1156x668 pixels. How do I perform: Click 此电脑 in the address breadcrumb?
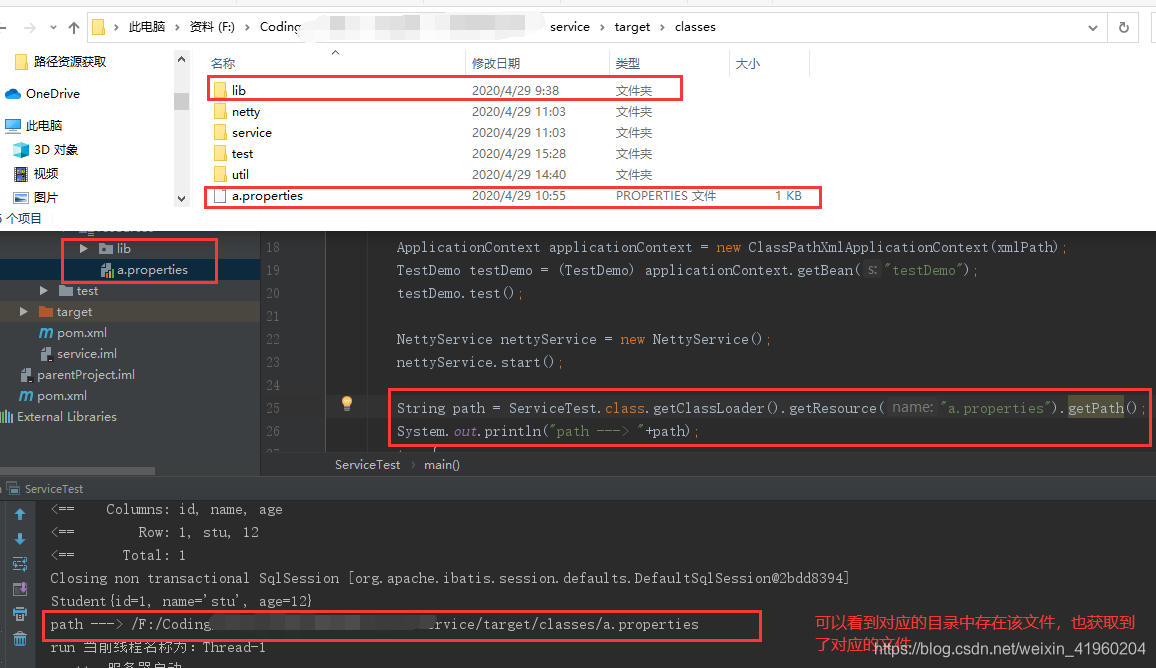coord(147,27)
